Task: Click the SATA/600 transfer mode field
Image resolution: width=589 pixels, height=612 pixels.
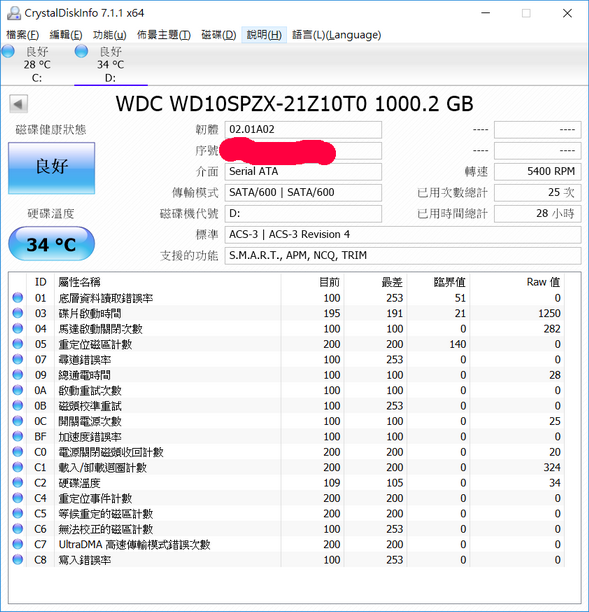Action: tap(303, 193)
